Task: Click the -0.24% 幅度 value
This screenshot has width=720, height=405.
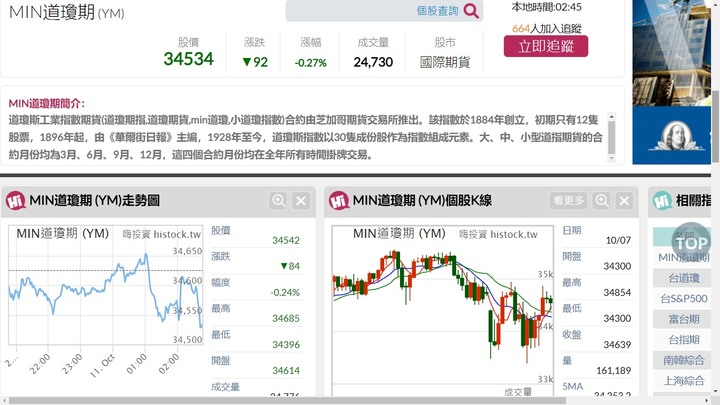Action: click(285, 292)
